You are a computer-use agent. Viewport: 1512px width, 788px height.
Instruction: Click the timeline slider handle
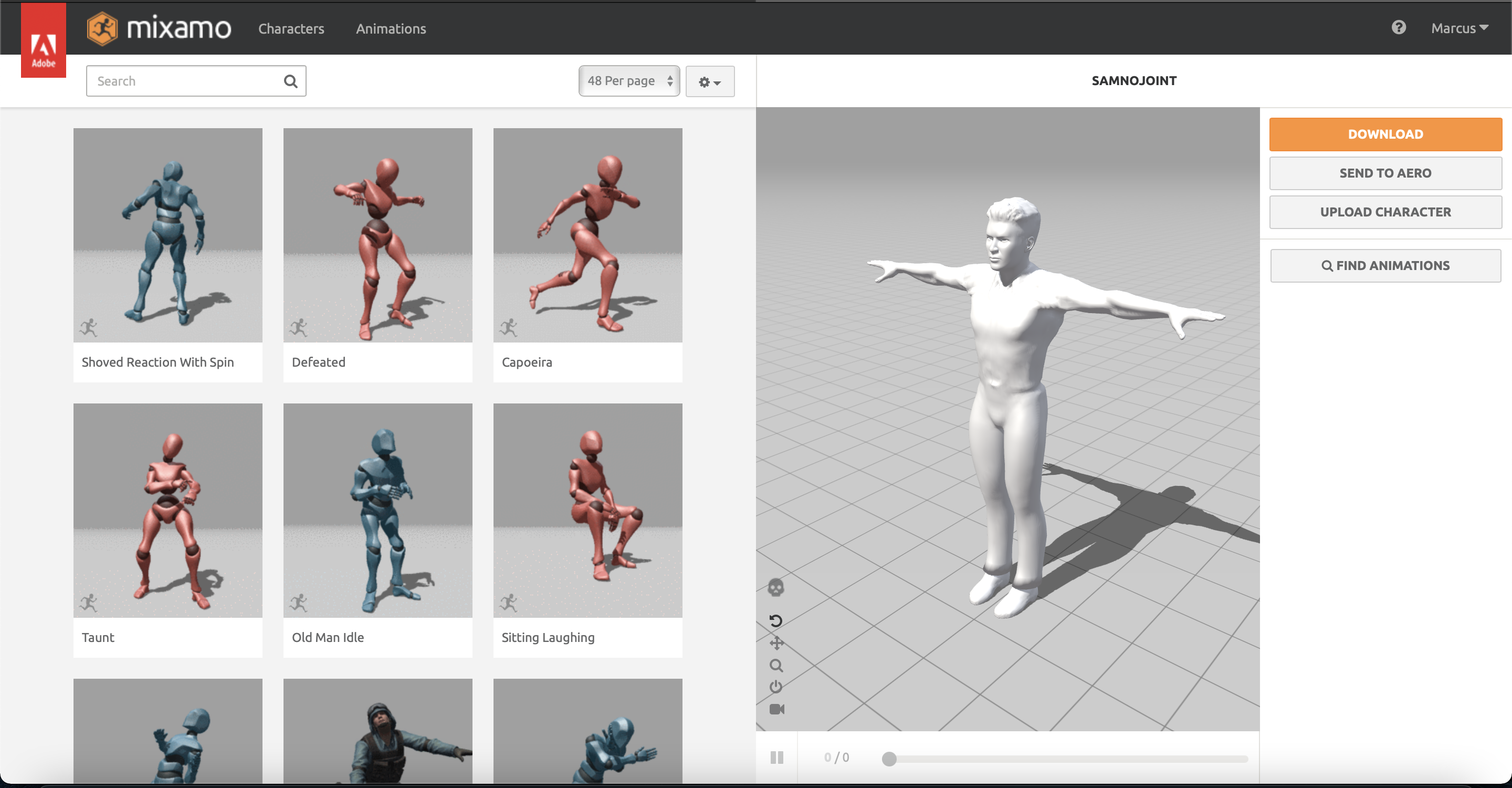pos(889,759)
